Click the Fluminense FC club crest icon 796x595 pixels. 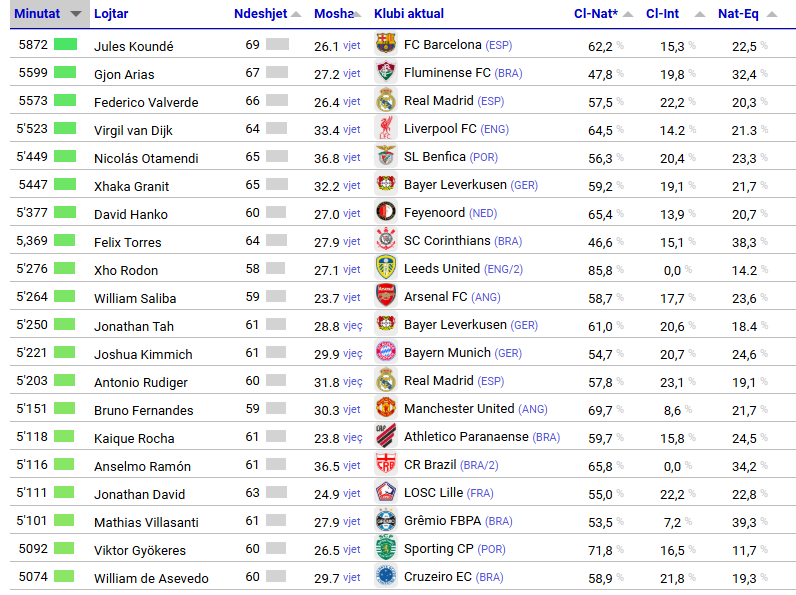[386, 72]
